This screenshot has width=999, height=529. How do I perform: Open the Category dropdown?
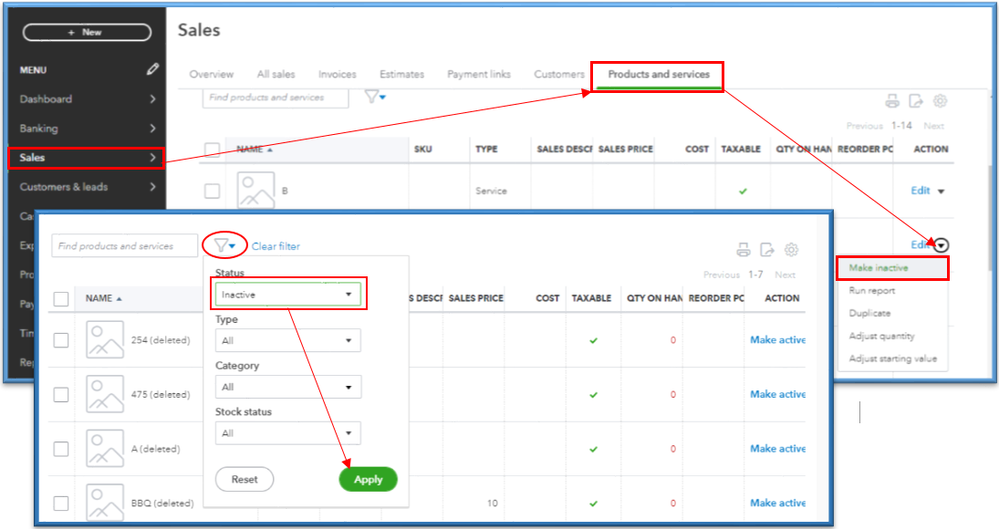(288, 387)
